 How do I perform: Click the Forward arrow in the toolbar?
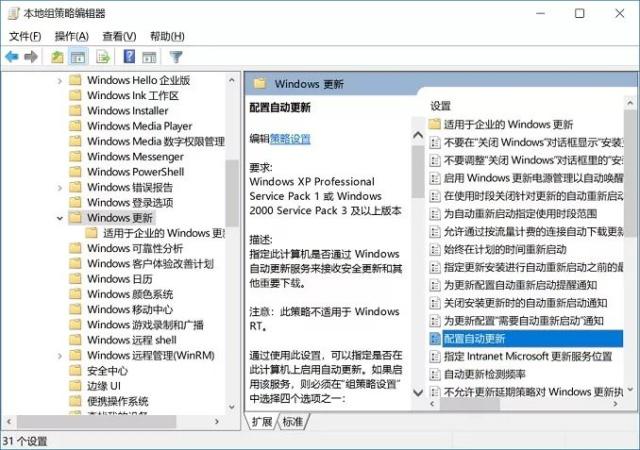click(31, 57)
